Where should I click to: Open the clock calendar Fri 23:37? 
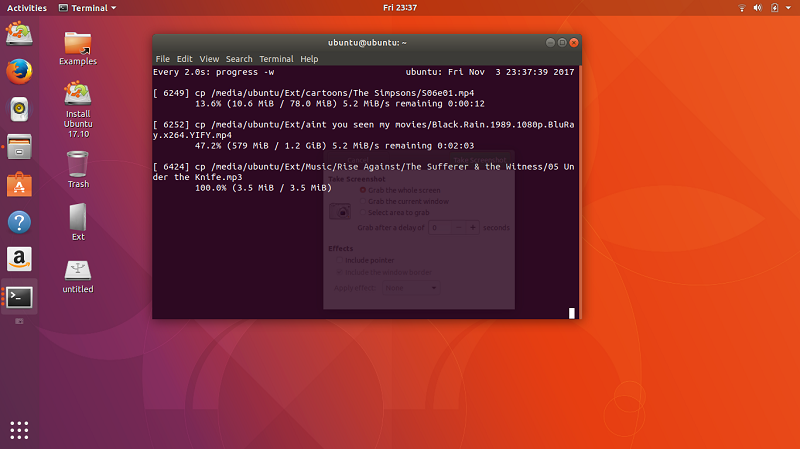[400, 7]
